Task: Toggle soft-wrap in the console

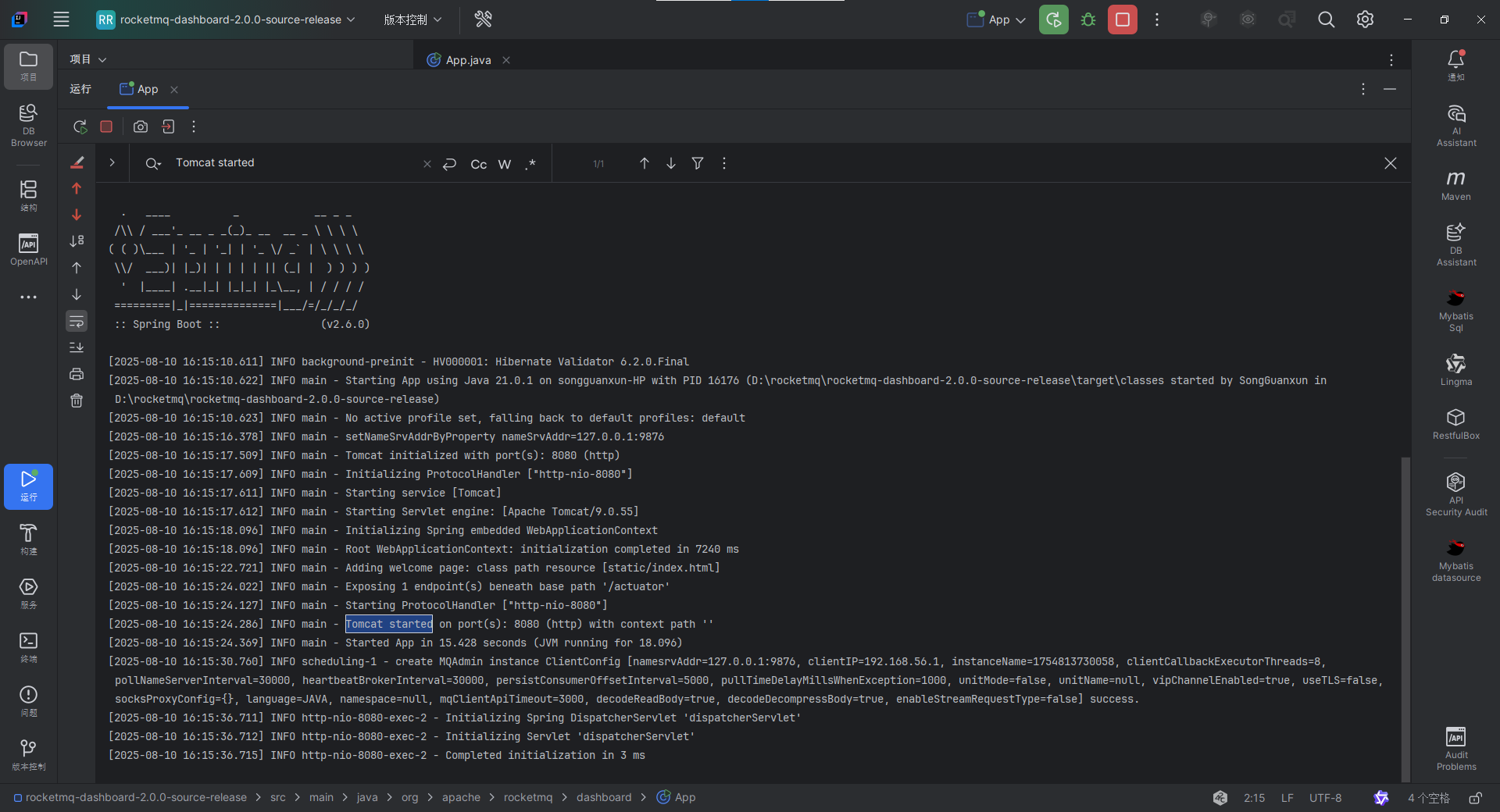Action: click(76, 321)
